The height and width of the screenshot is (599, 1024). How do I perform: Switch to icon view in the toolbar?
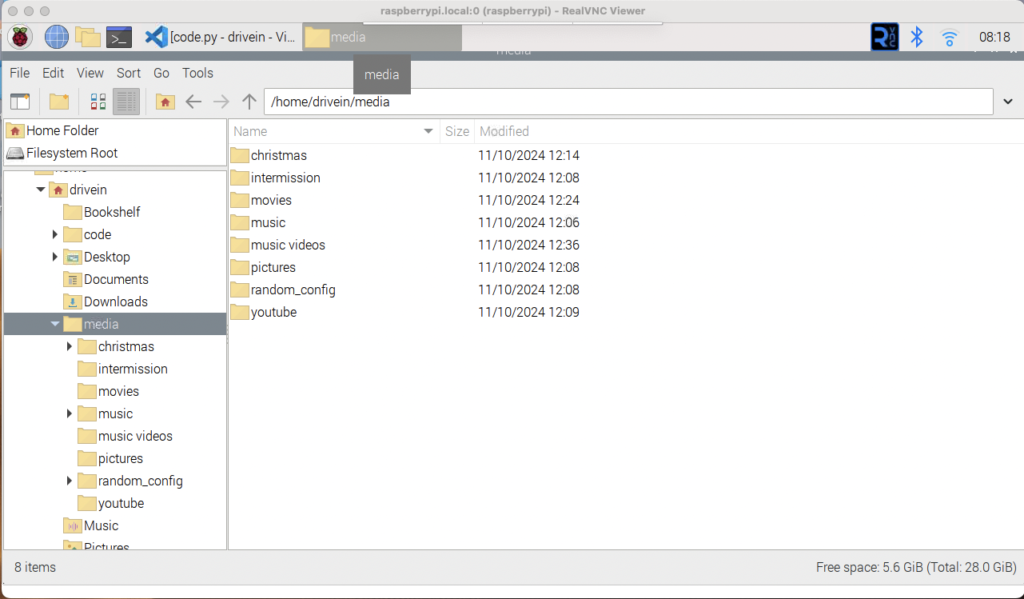coord(98,101)
